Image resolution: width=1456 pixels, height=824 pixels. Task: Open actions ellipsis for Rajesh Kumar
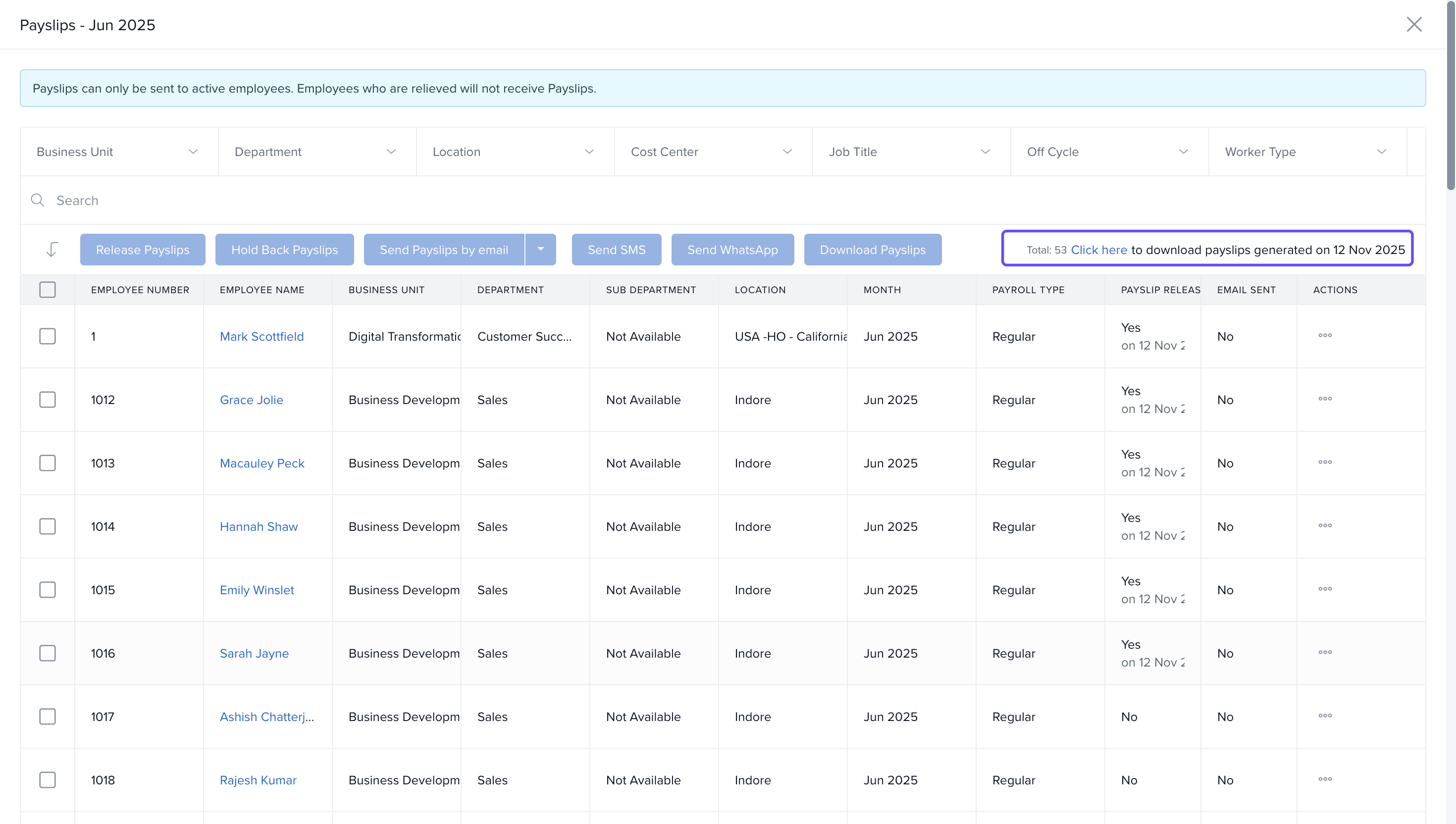[x=1324, y=779]
